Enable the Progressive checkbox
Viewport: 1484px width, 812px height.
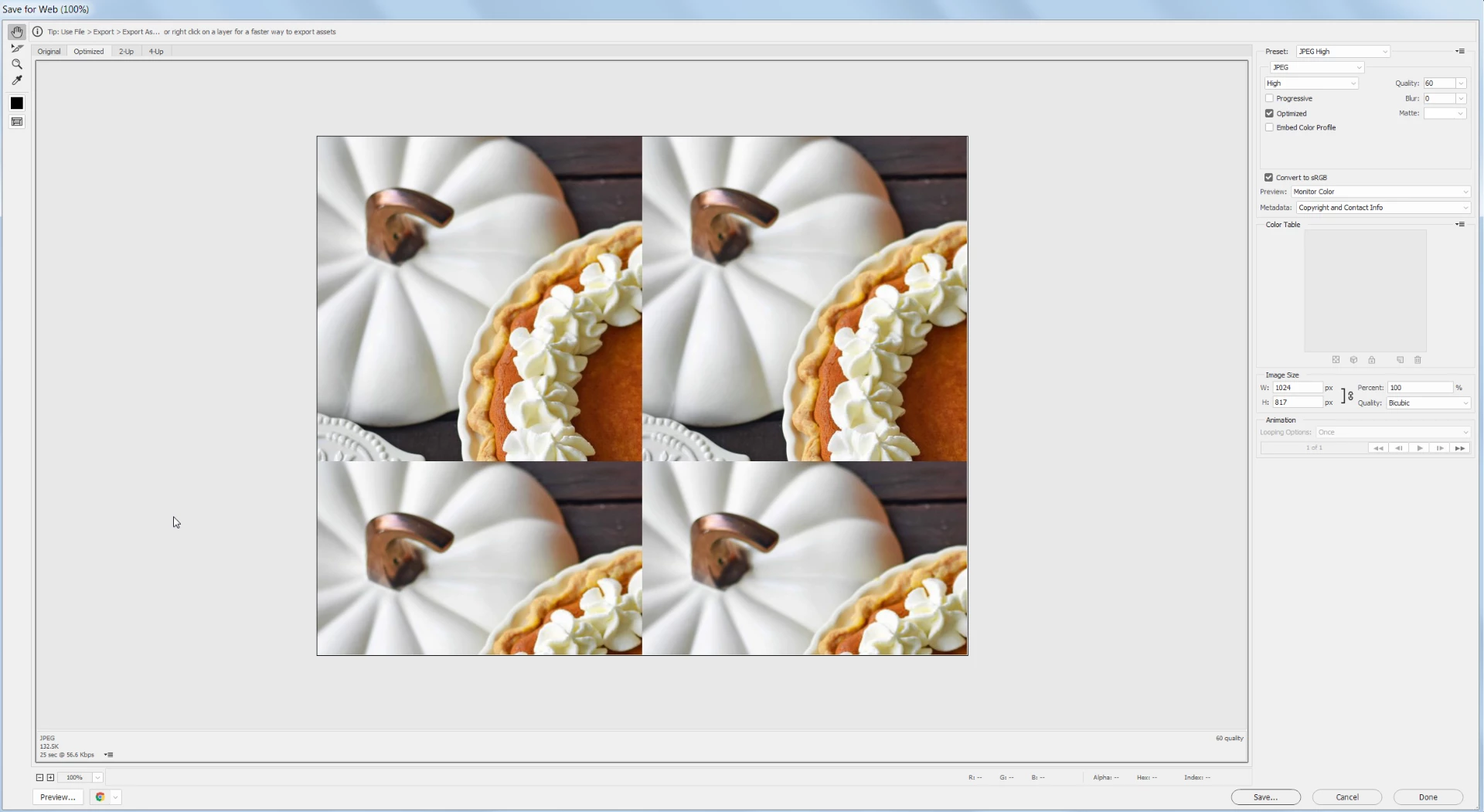tap(1269, 99)
